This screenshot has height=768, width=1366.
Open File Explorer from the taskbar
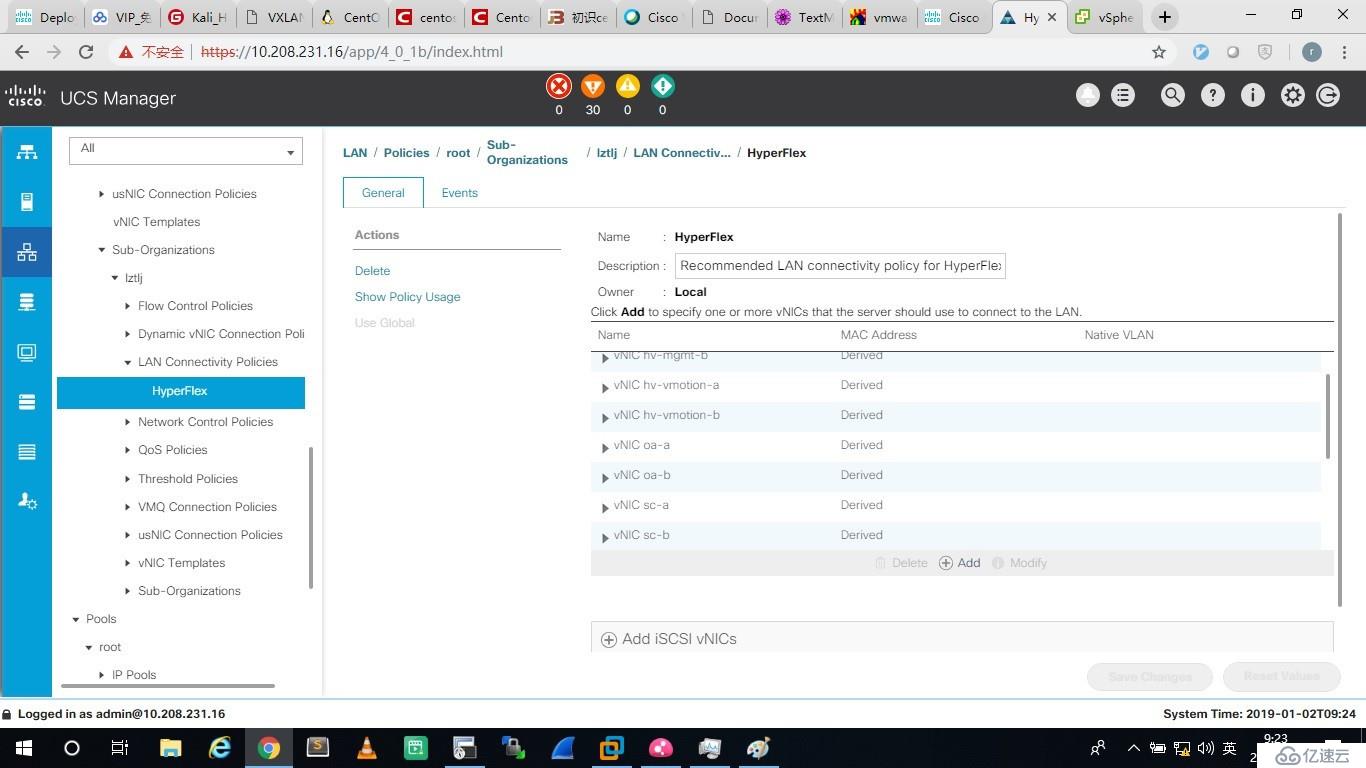pos(170,748)
